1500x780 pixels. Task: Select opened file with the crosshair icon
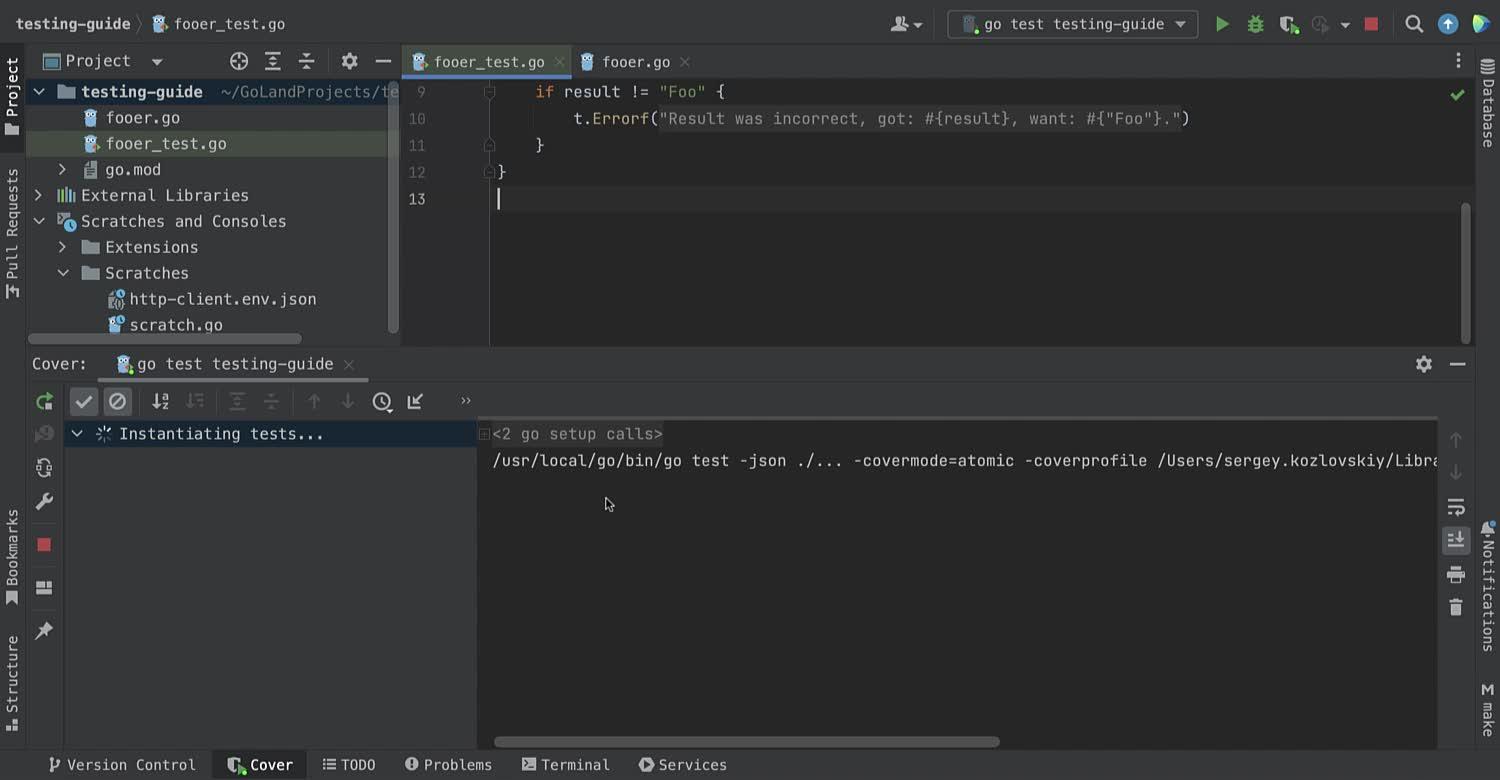point(239,62)
